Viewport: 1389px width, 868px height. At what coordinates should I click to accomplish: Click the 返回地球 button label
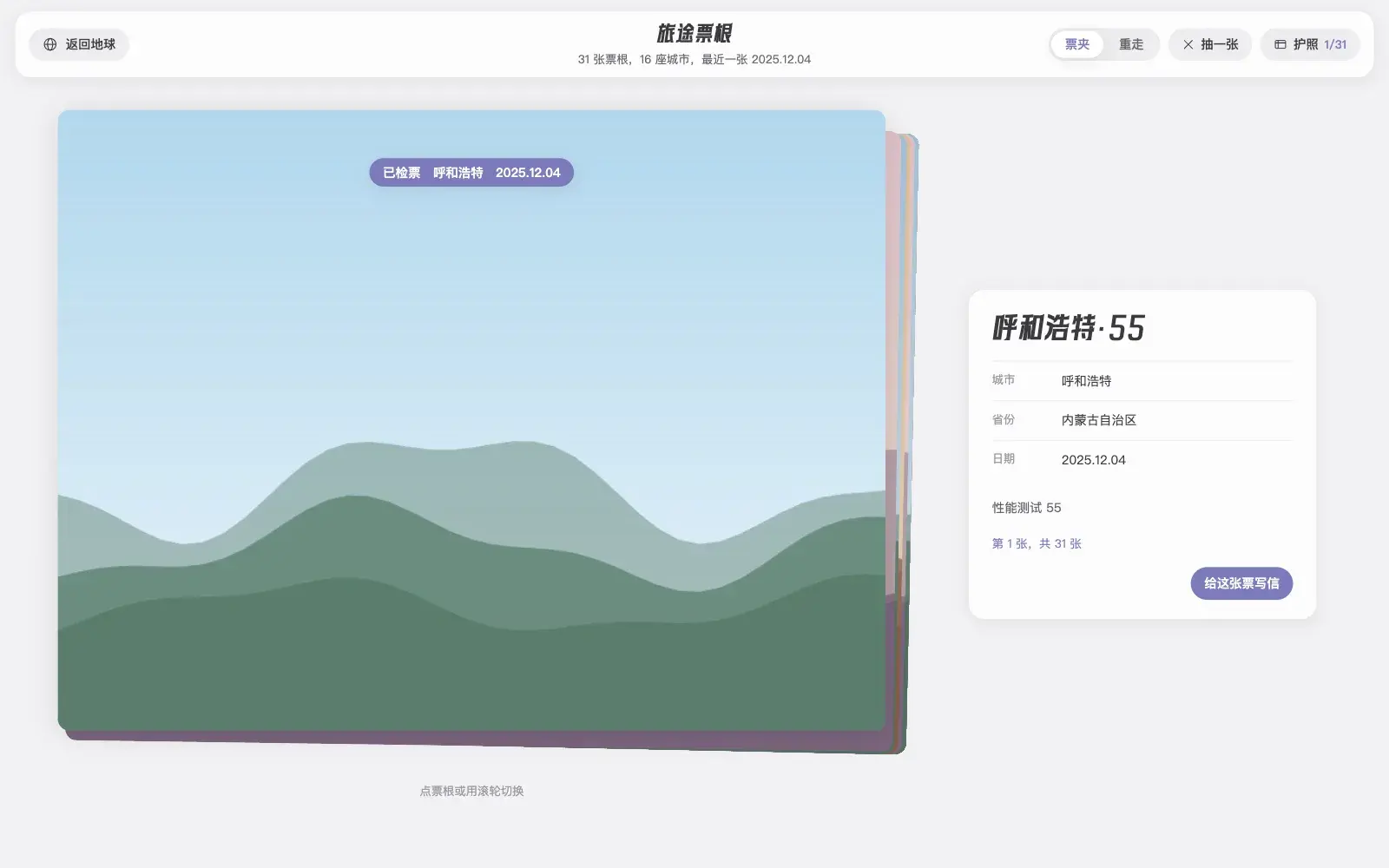point(90,44)
